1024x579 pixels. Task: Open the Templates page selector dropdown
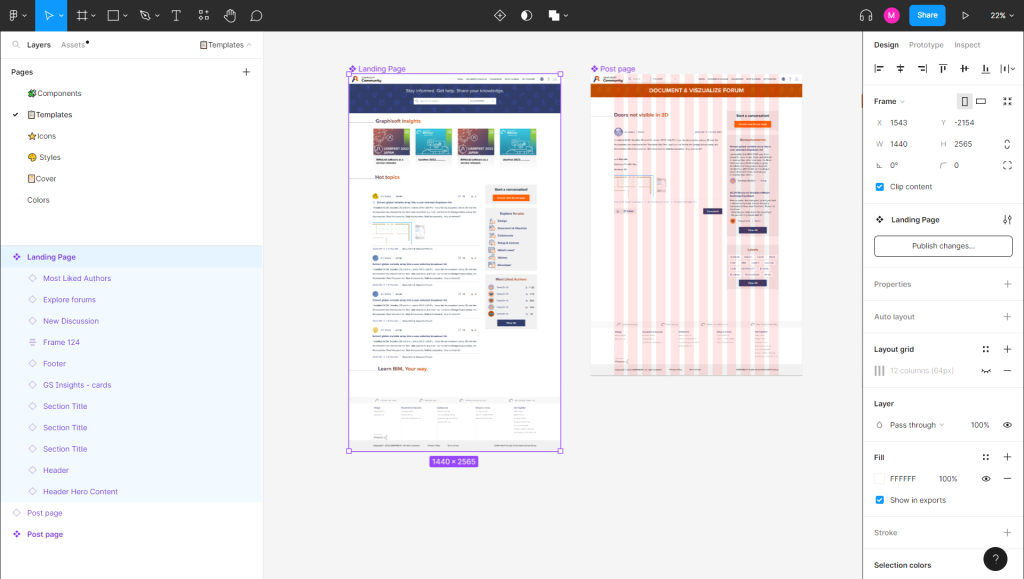coord(226,45)
